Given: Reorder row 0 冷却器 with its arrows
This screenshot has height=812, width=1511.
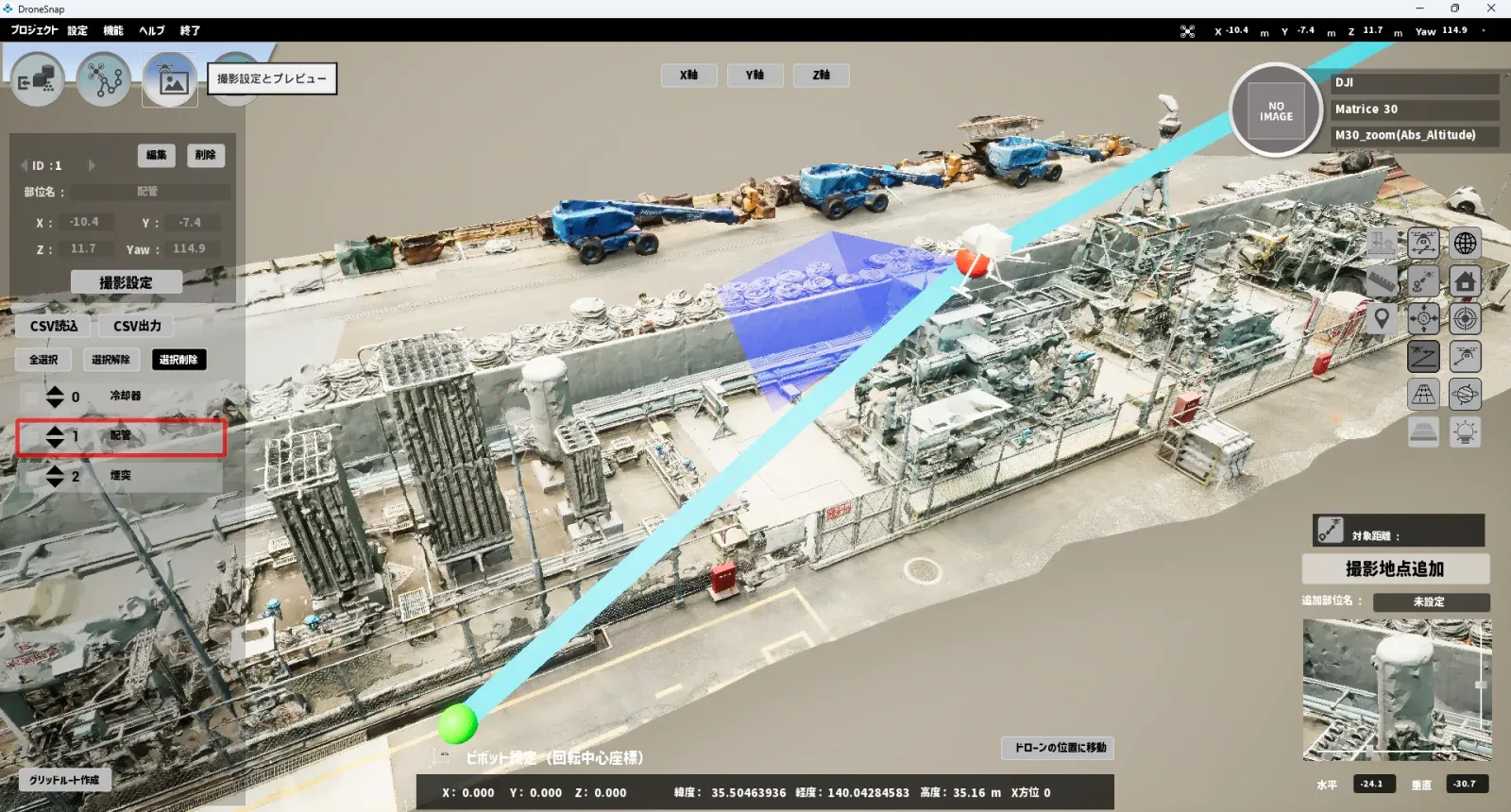Looking at the screenshot, I should coord(55,397).
